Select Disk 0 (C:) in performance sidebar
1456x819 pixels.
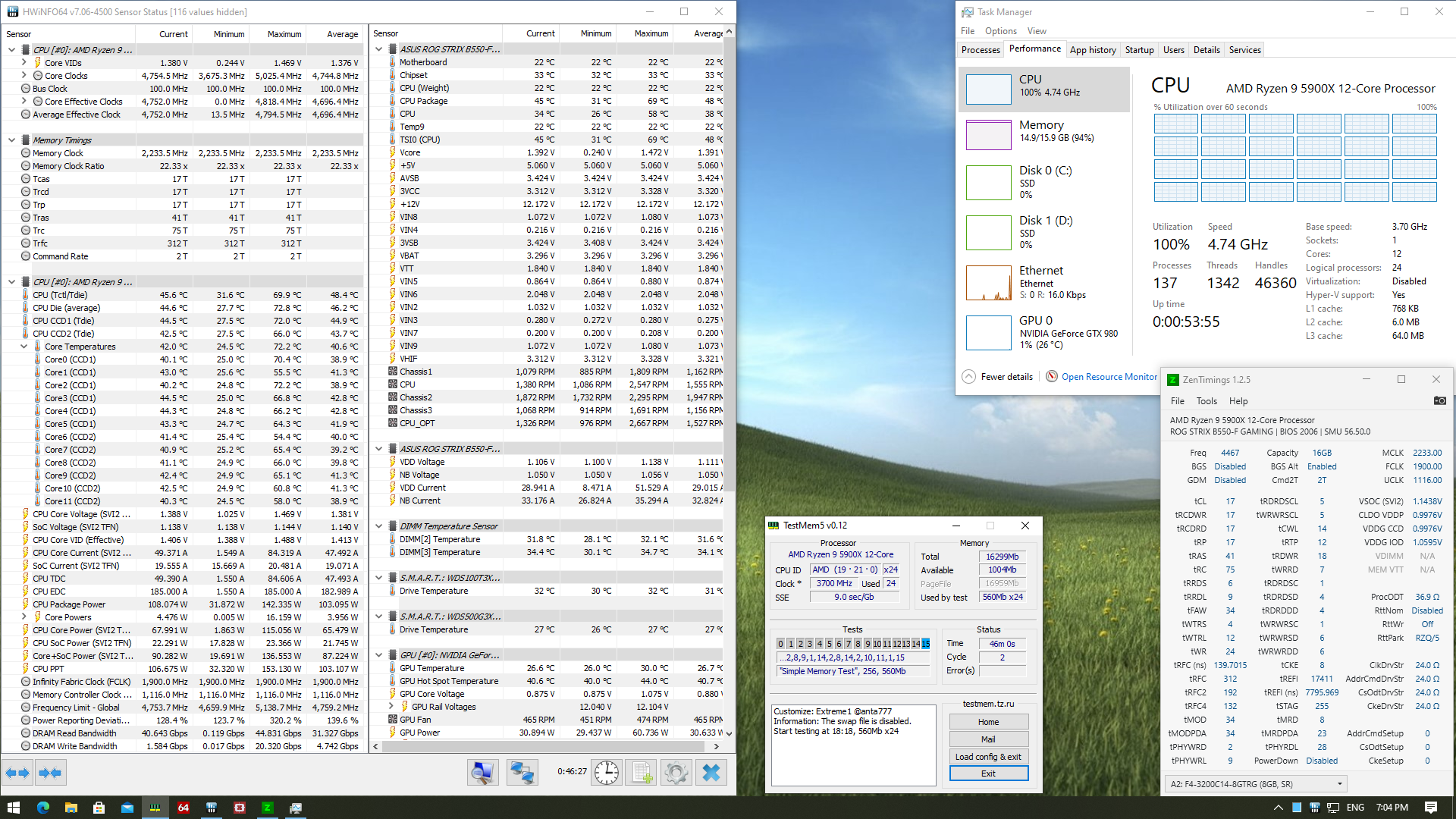1044,182
